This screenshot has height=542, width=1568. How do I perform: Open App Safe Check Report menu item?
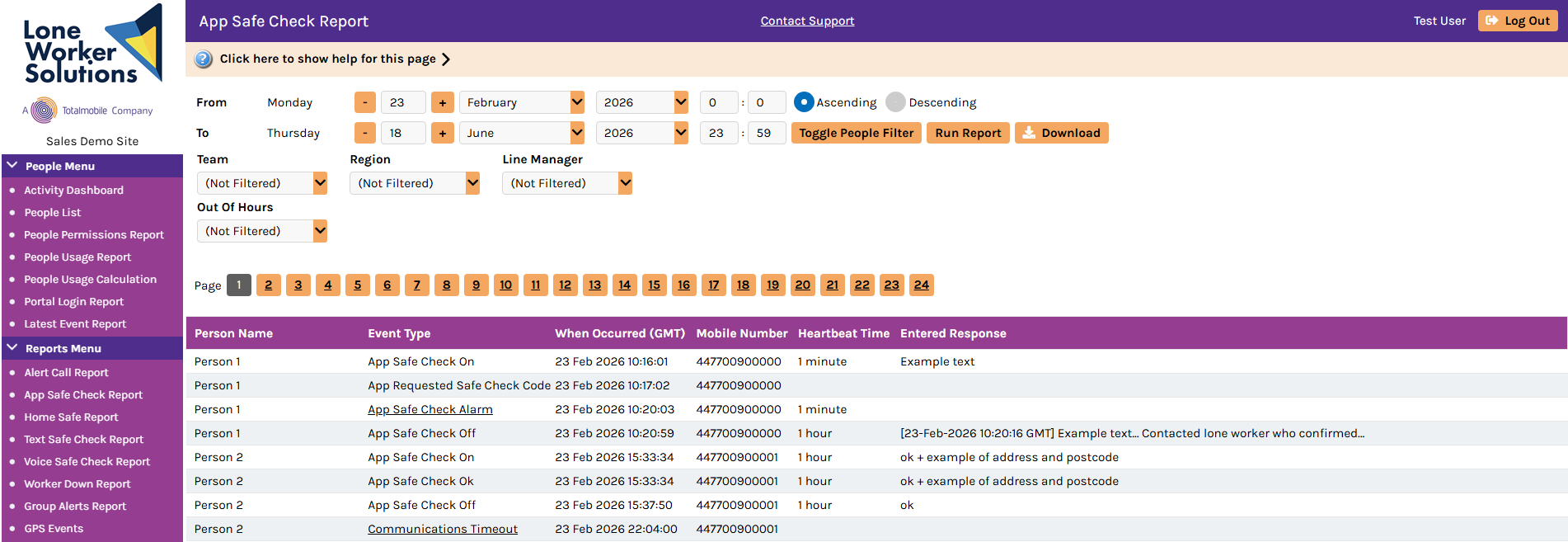[83, 395]
